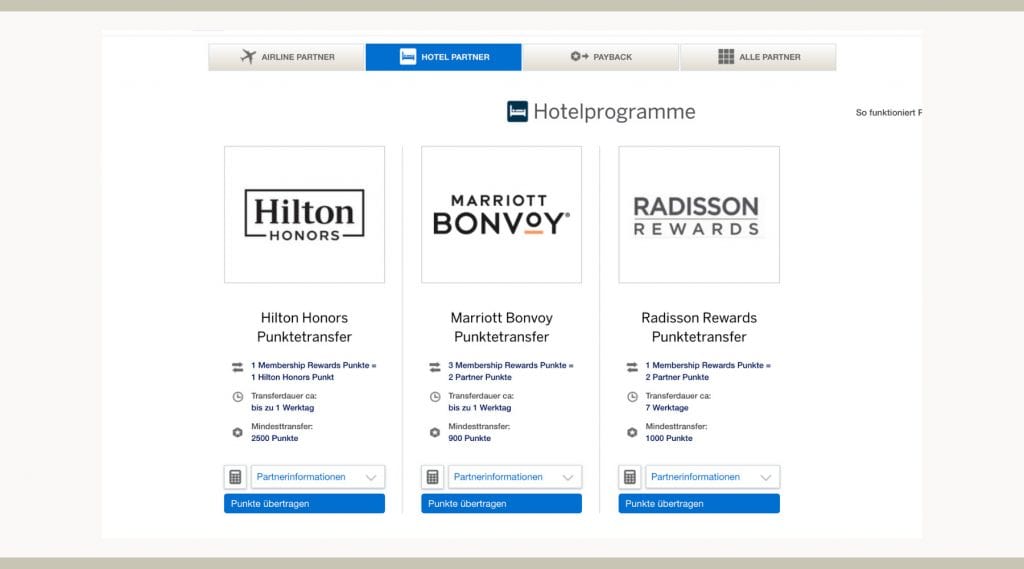Image resolution: width=1024 pixels, height=569 pixels.
Task: Show the Alle Partner tab
Action: click(758, 57)
